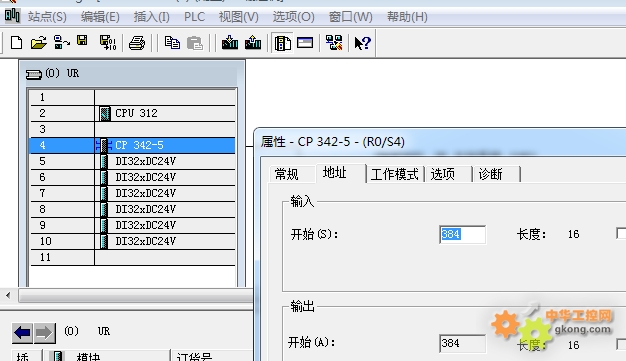Screen dimensions: 626x361
Task: Click the back arrow navigation button
Action: click(22, 332)
